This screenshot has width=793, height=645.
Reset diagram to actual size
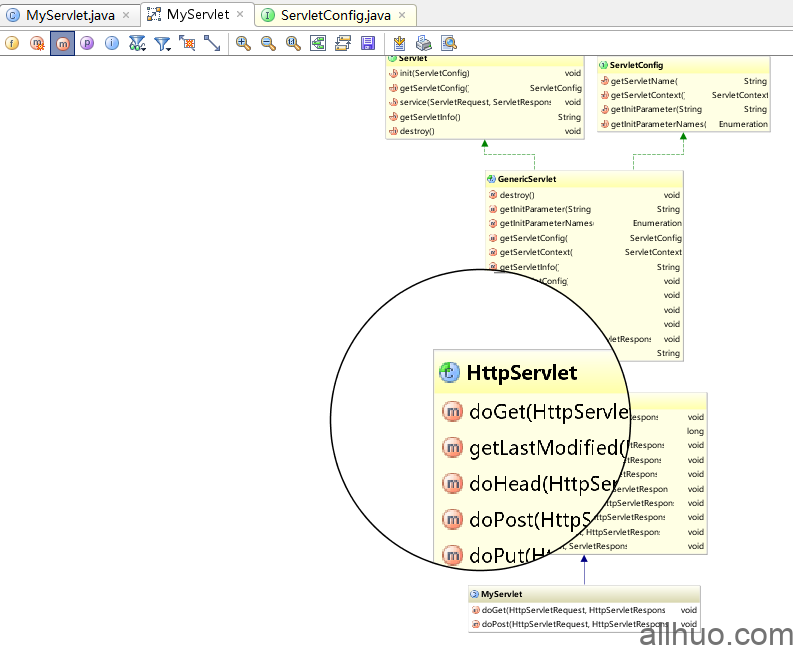coord(293,43)
